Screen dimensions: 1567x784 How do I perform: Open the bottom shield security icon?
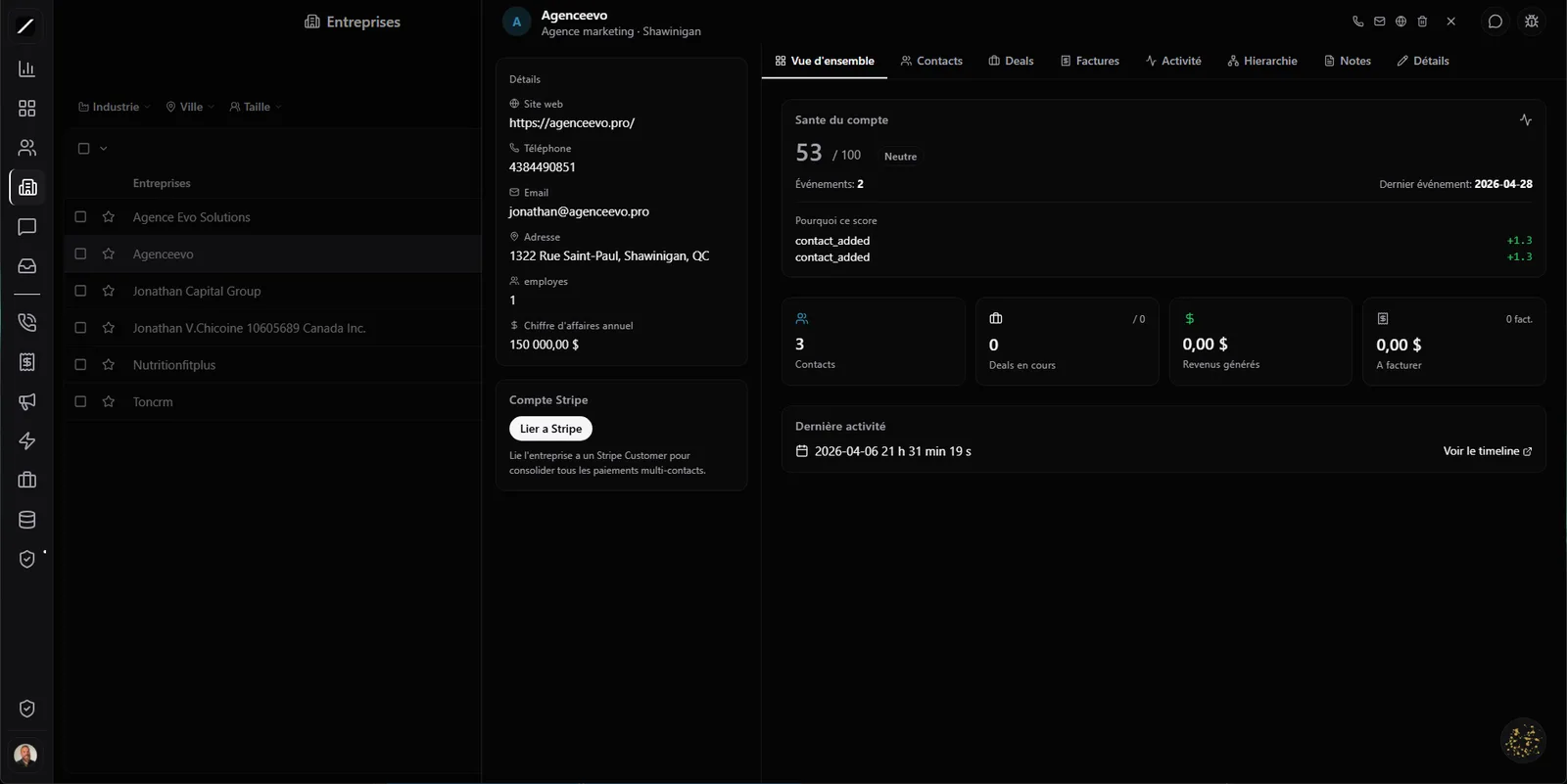27,709
